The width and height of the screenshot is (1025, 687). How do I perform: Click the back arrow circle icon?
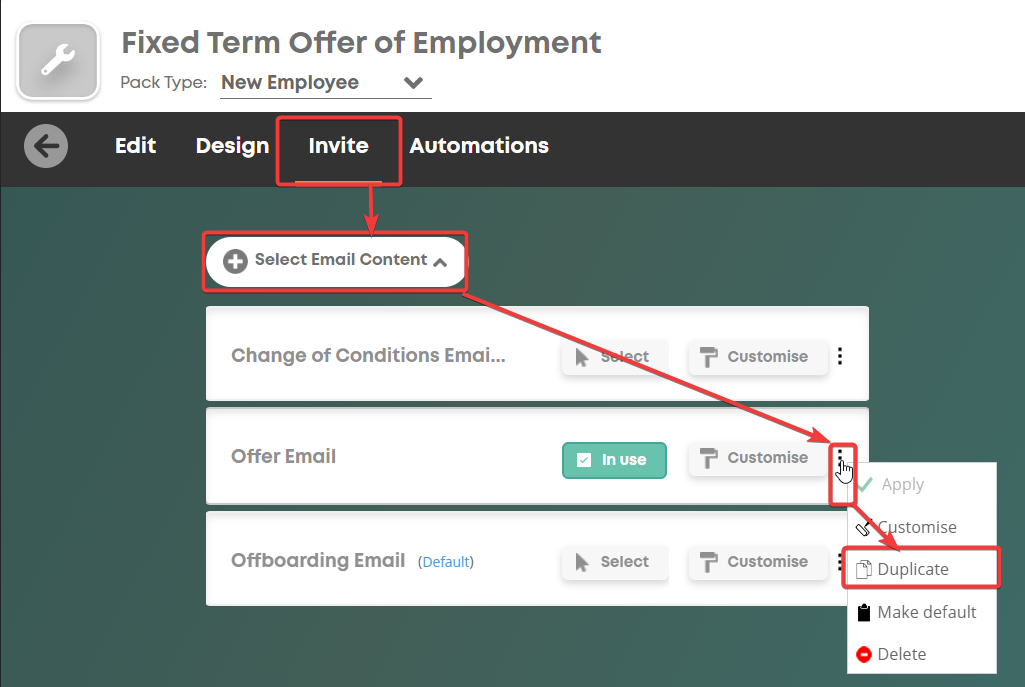(x=46, y=146)
